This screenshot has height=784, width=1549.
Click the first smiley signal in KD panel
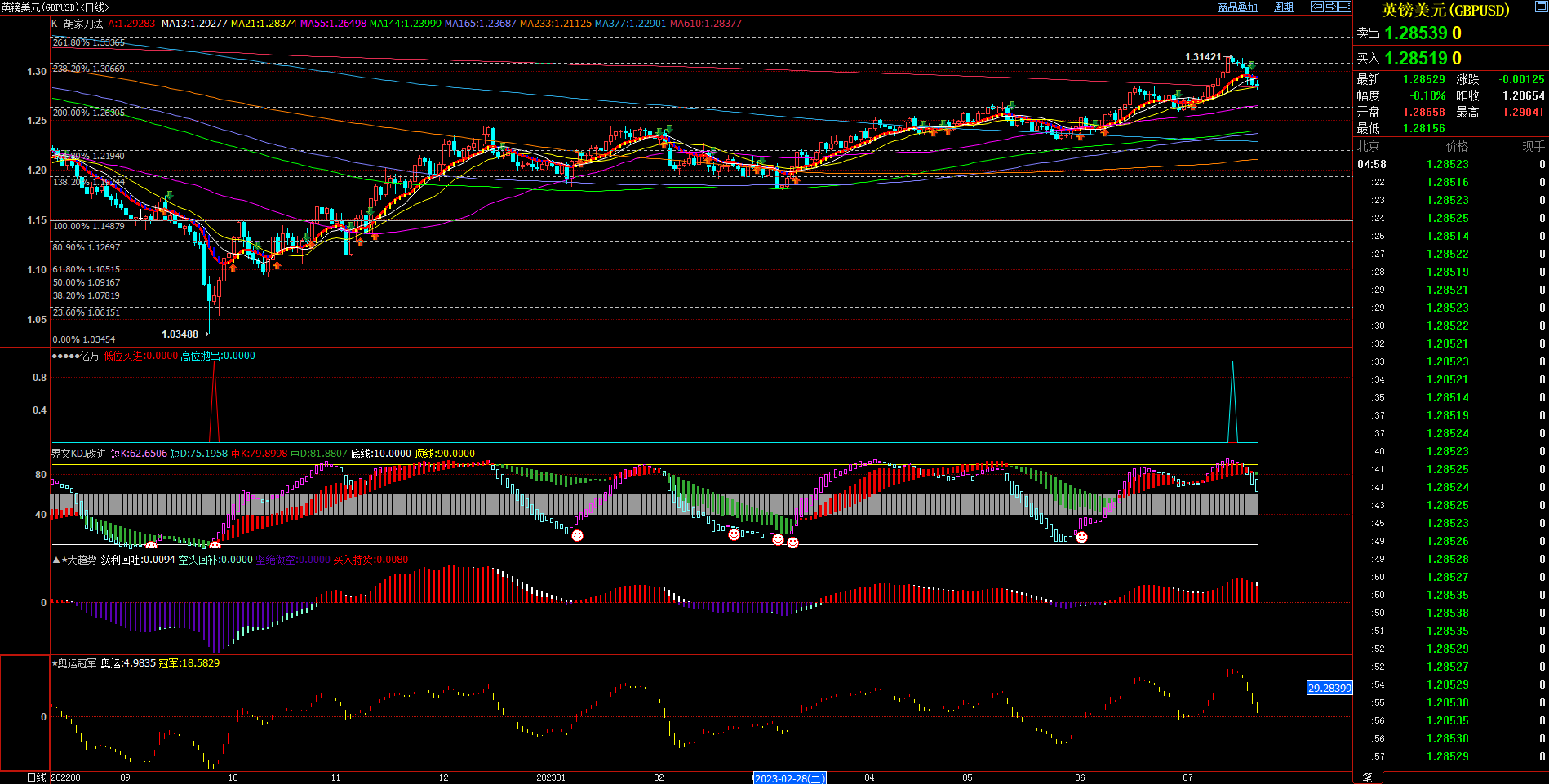(151, 545)
